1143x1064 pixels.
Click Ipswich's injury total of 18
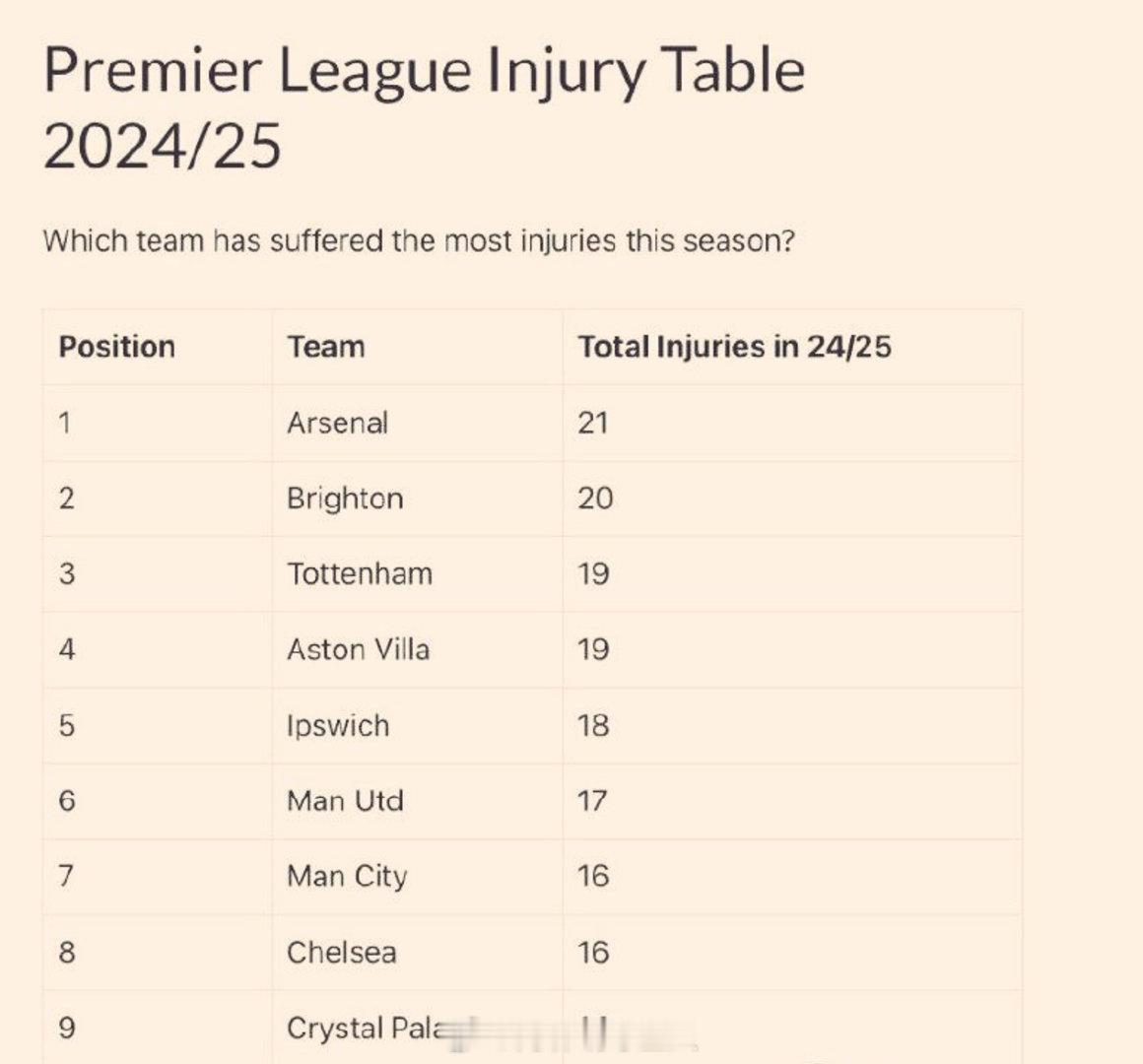(x=593, y=726)
